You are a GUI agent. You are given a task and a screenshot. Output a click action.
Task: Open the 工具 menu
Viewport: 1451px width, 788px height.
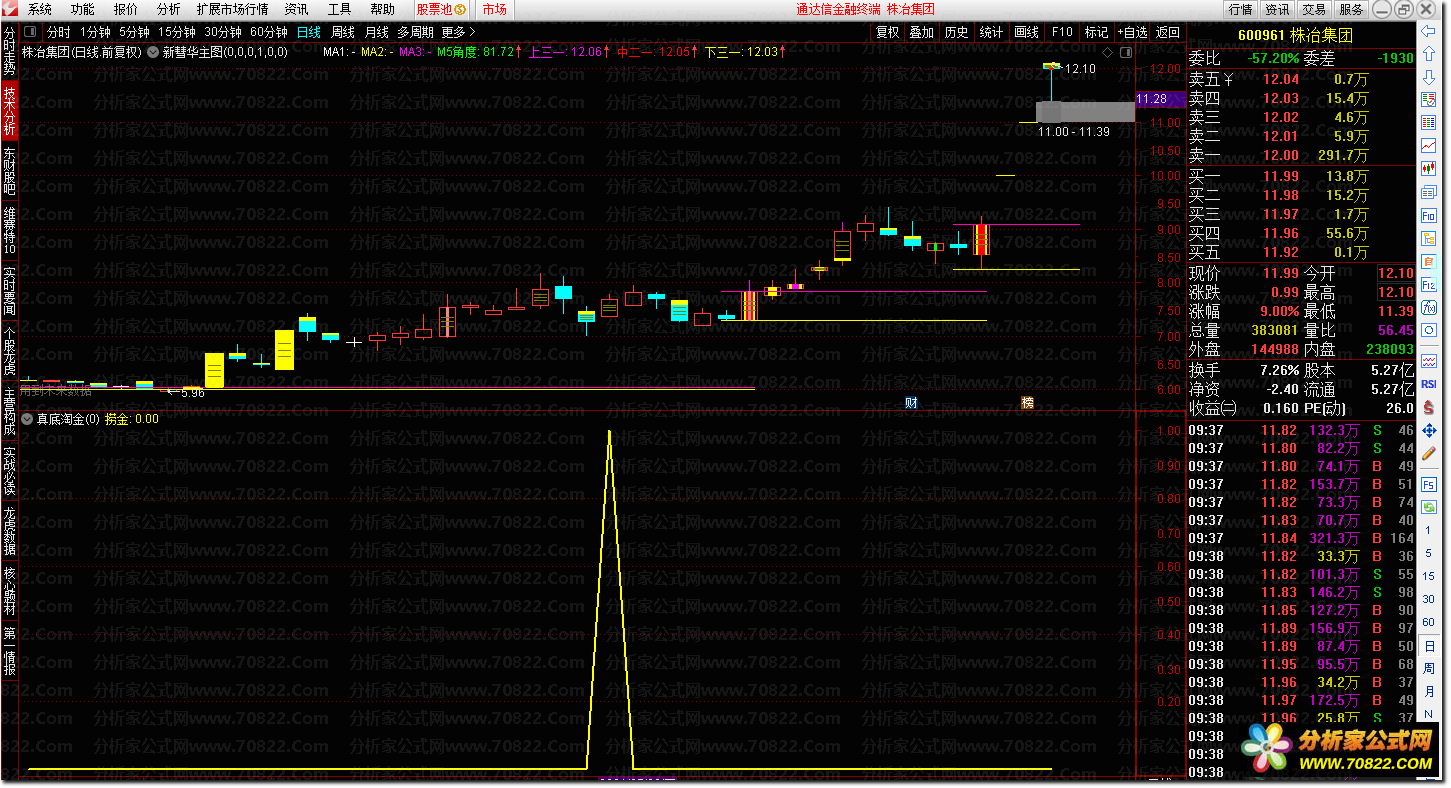(x=339, y=9)
